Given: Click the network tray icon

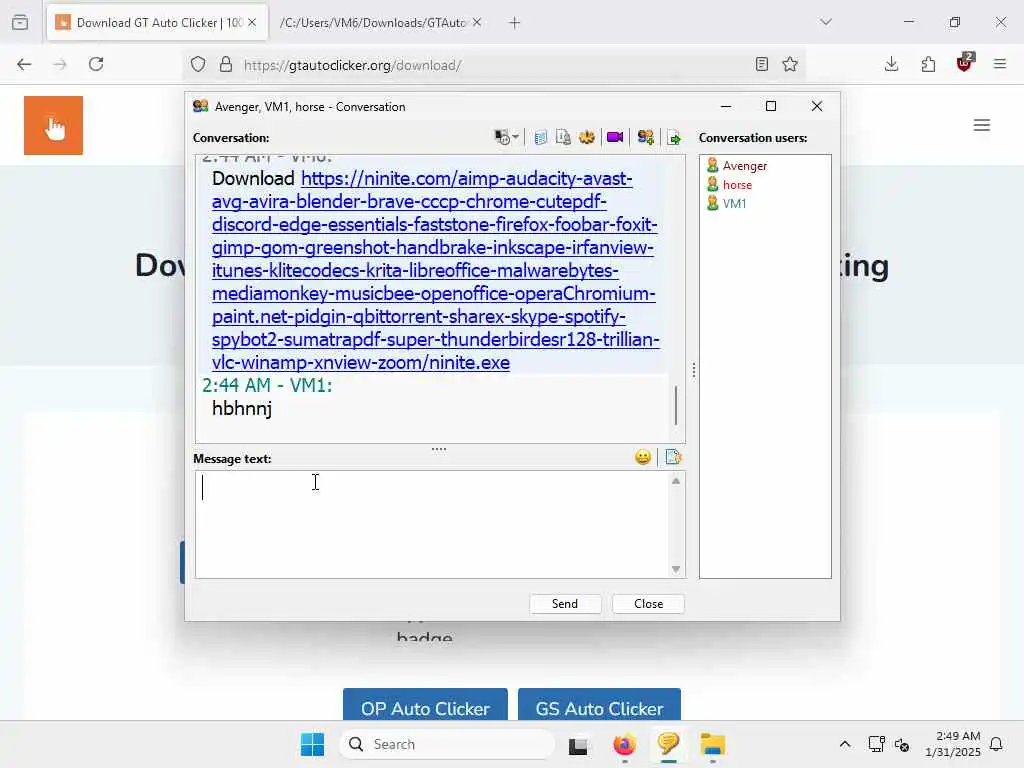Looking at the screenshot, I should point(876,744).
